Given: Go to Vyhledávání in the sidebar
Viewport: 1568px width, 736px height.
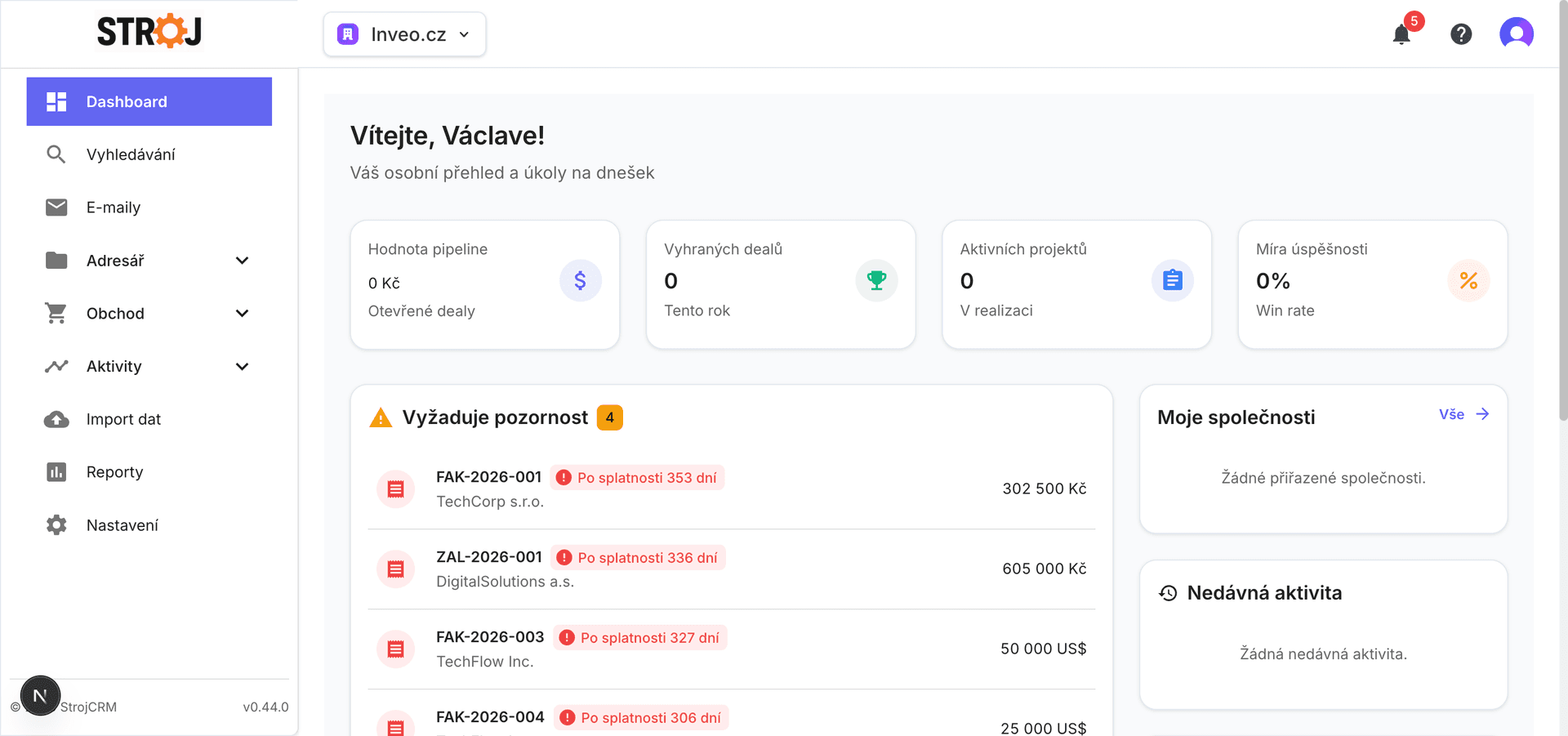Looking at the screenshot, I should pyautogui.click(x=131, y=154).
